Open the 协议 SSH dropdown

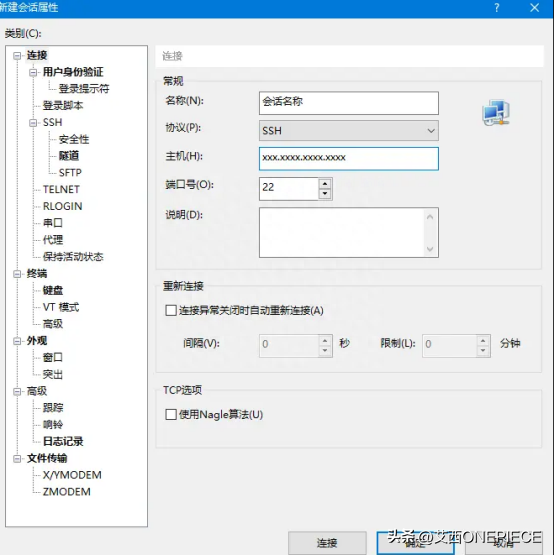(349, 131)
